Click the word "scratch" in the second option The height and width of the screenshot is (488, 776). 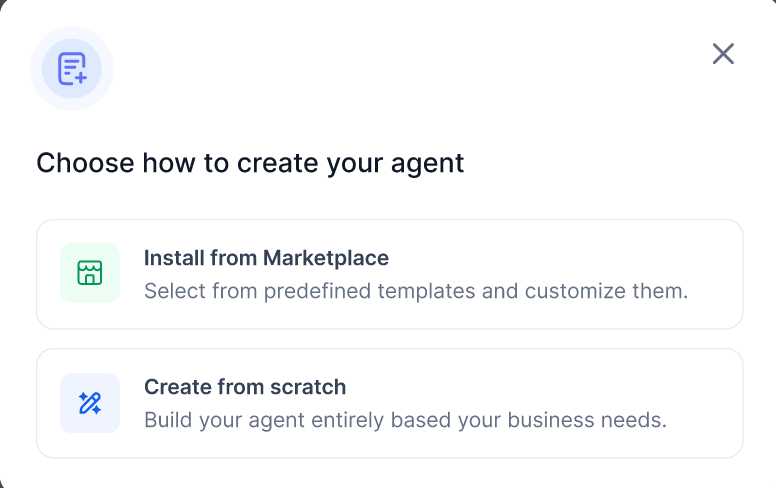pos(309,387)
